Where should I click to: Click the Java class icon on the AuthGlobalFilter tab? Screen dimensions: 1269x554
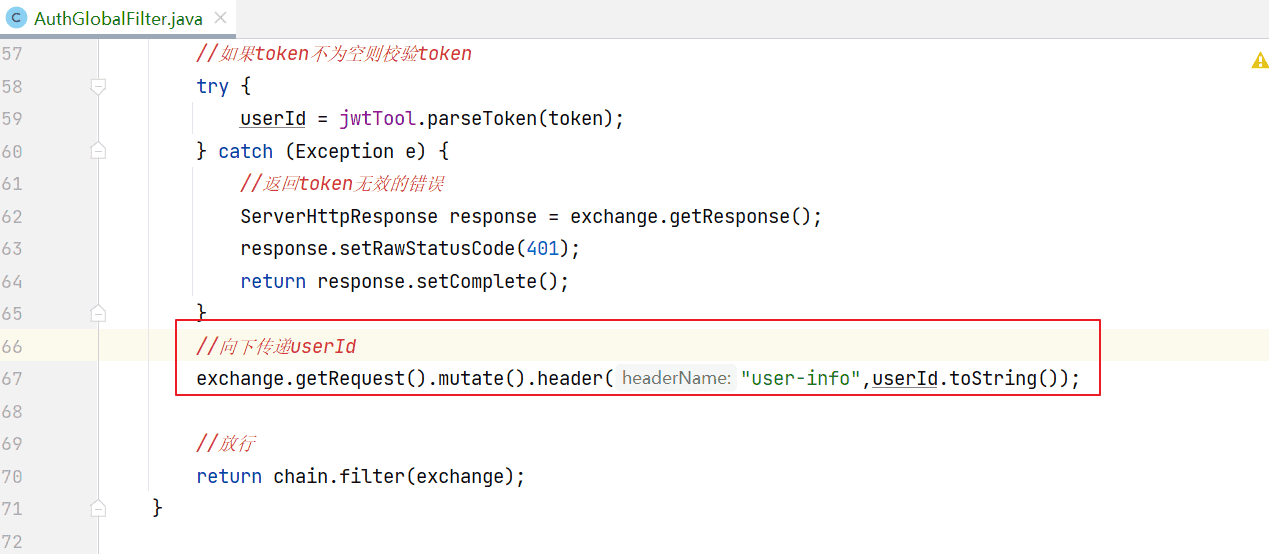[16, 18]
